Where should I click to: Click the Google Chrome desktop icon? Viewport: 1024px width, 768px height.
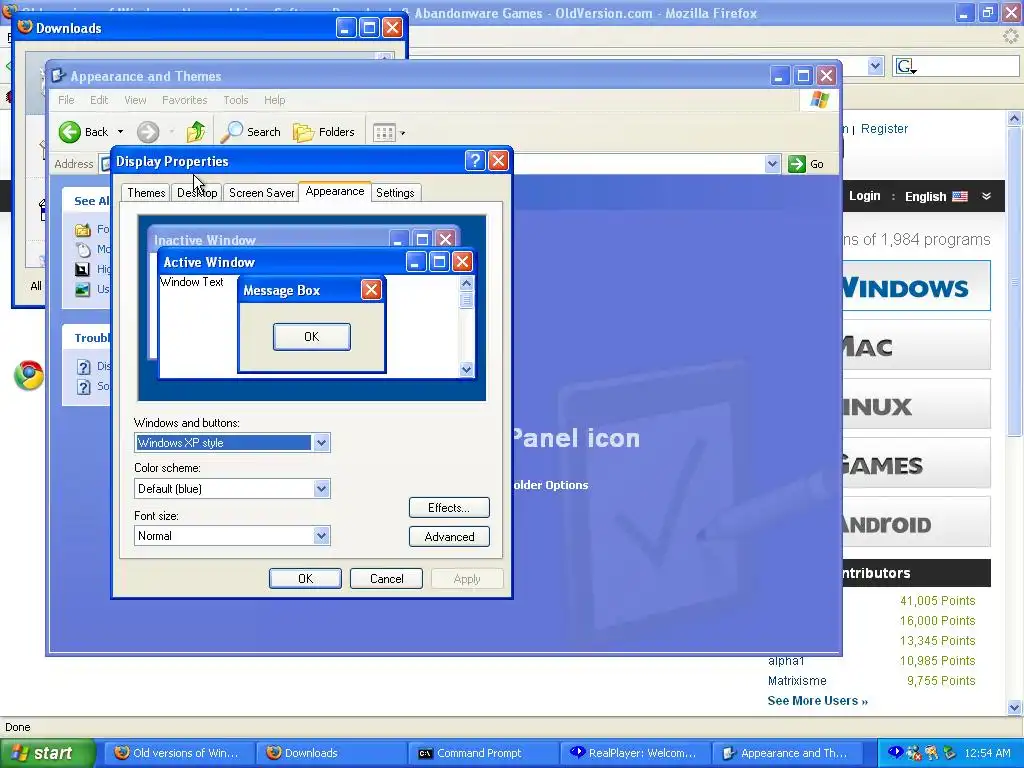click(28, 375)
